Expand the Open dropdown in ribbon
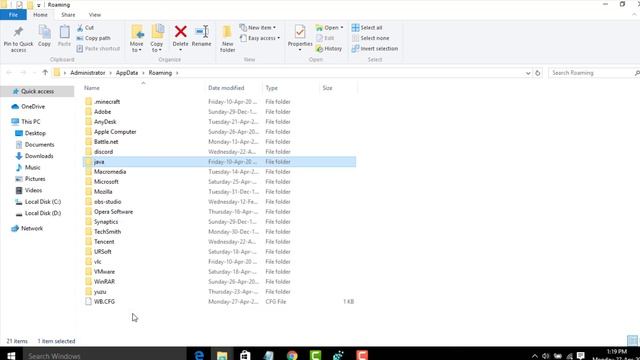The height and width of the screenshot is (360, 640). tap(329, 28)
